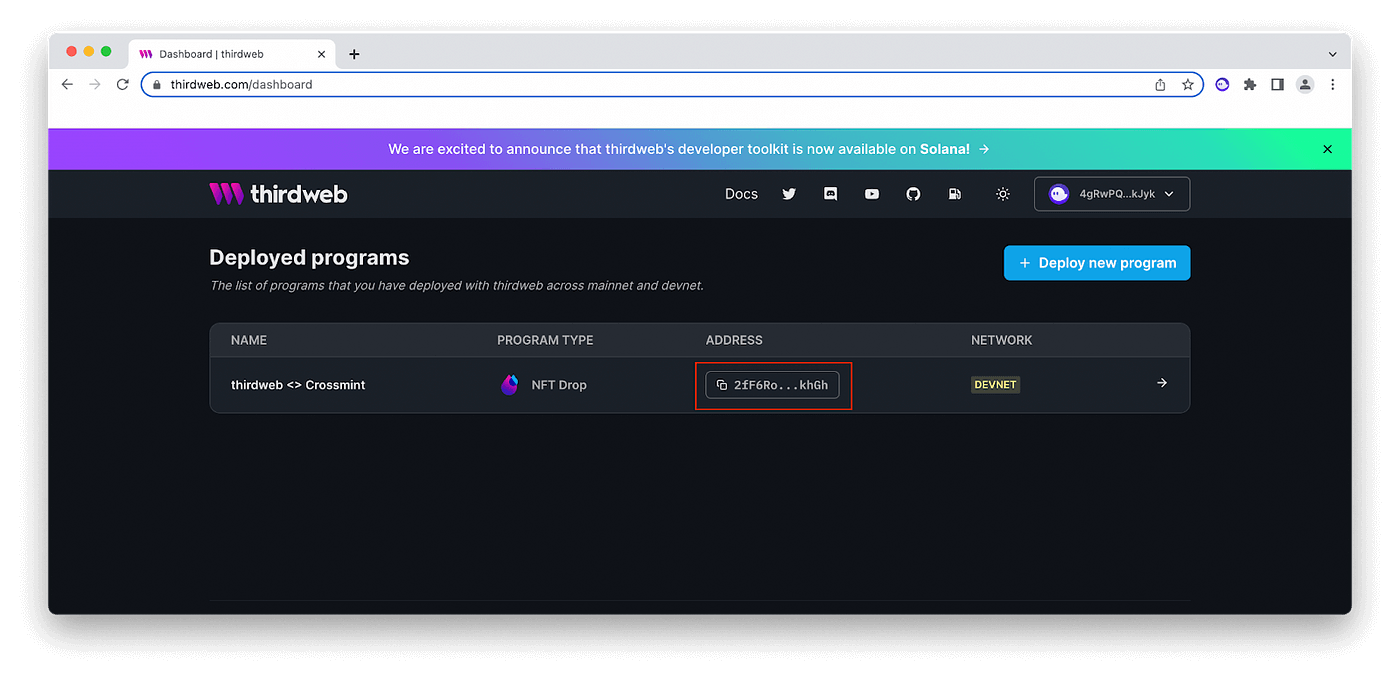The height and width of the screenshot is (678, 1400).
Task: Open the Solana announcement banner link
Action: (x=689, y=149)
